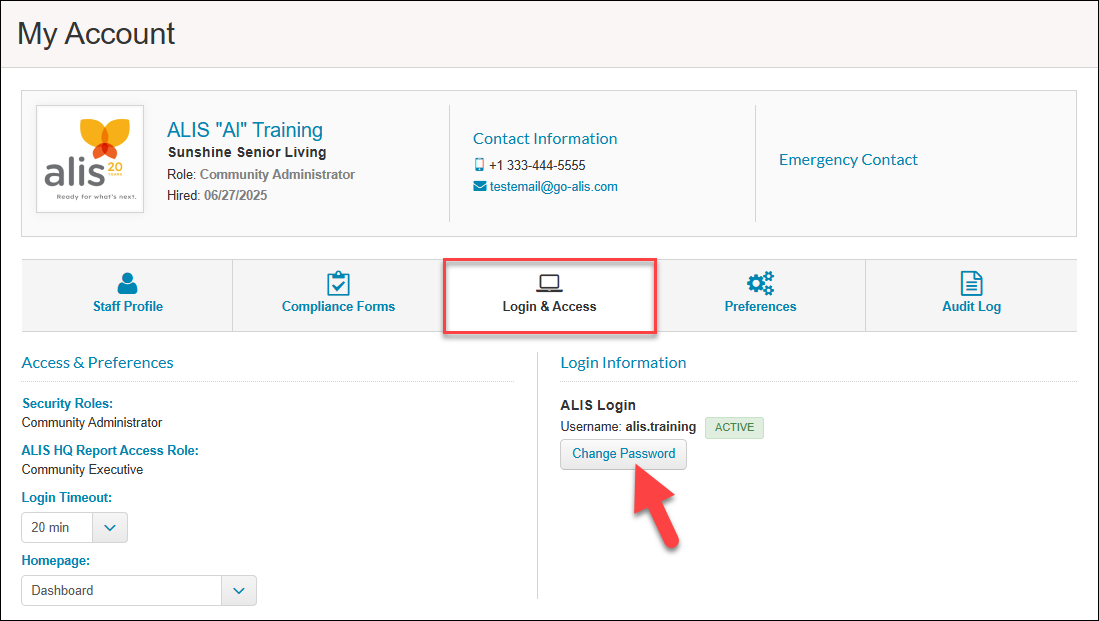The height and width of the screenshot is (621, 1099).
Task: Click the envelope icon beside the email address
Action: click(x=479, y=186)
